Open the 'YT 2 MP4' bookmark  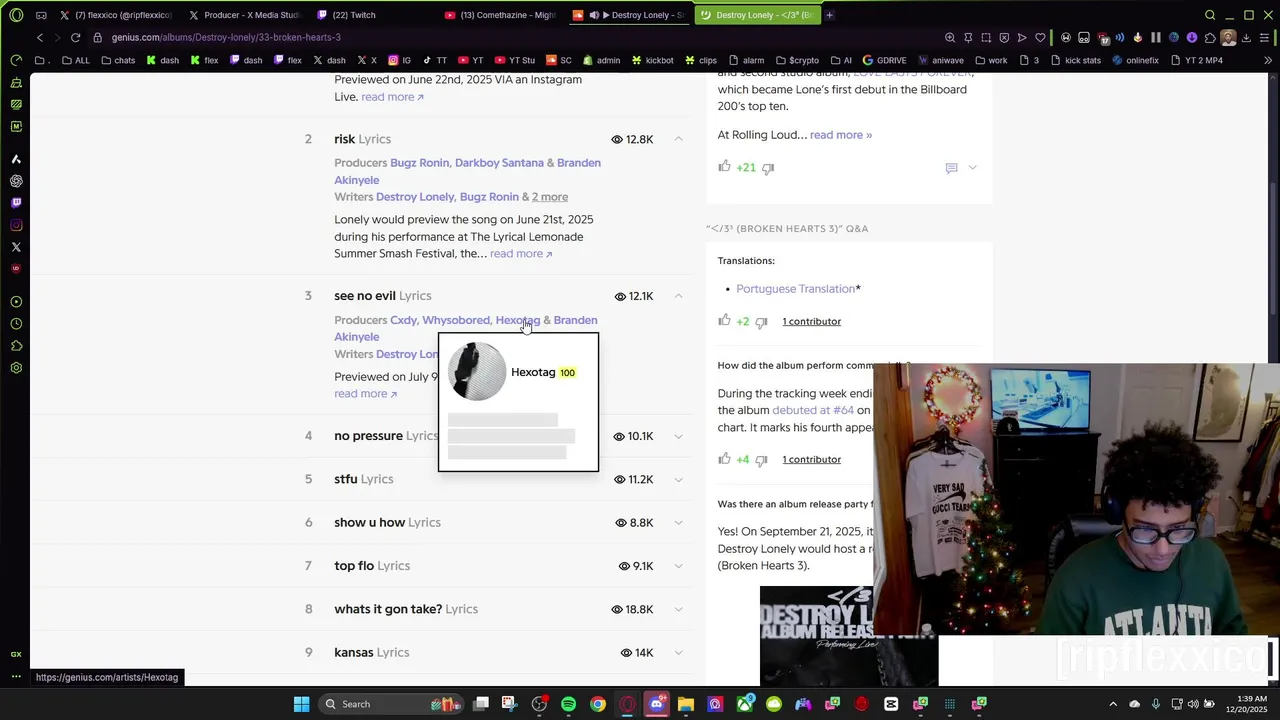click(1196, 60)
